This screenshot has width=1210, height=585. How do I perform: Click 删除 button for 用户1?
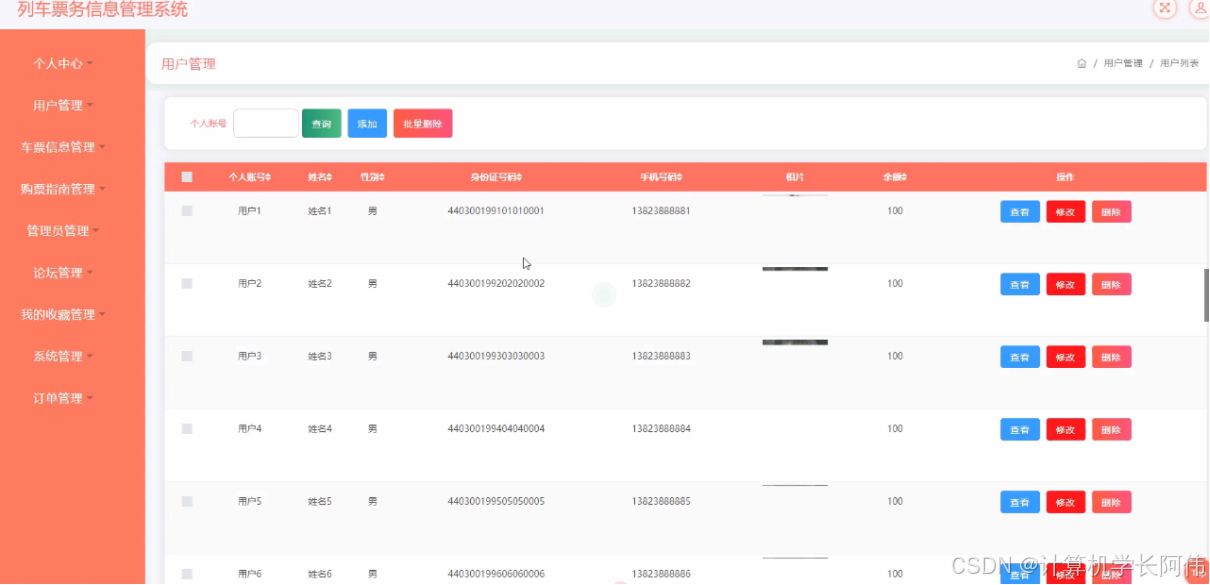[1112, 212]
